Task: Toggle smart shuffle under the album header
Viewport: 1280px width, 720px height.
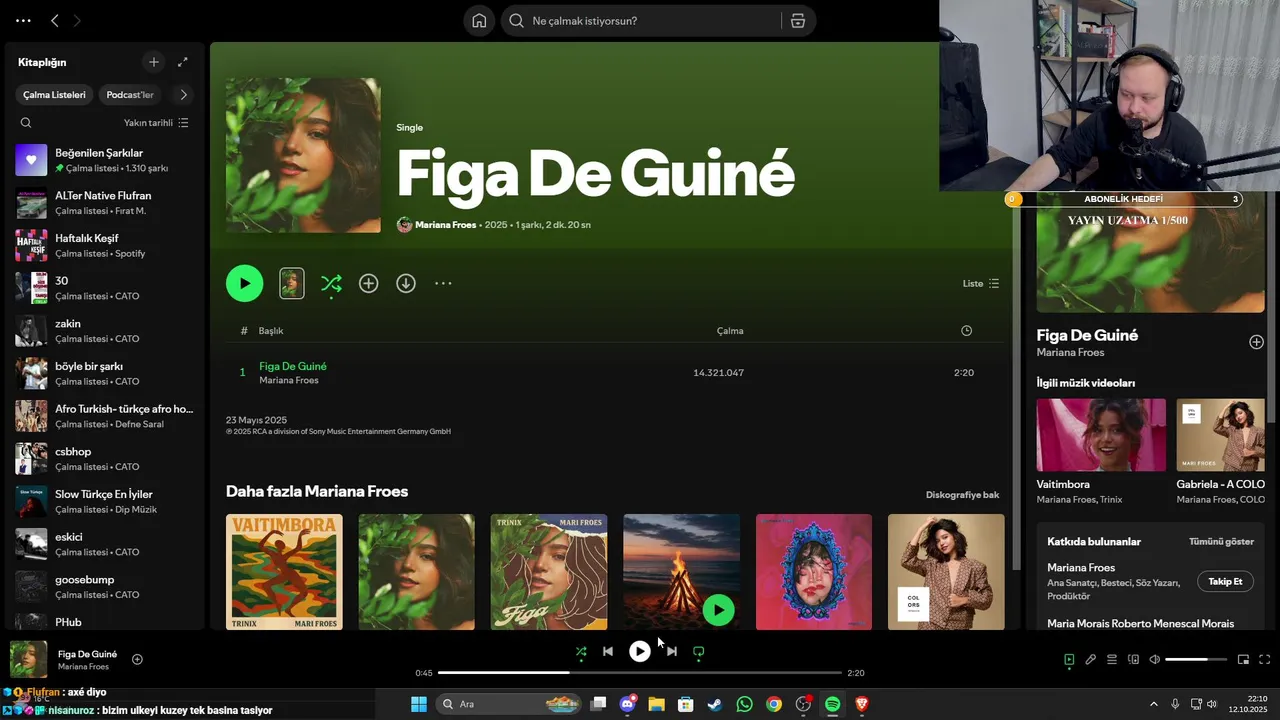Action: 331,284
